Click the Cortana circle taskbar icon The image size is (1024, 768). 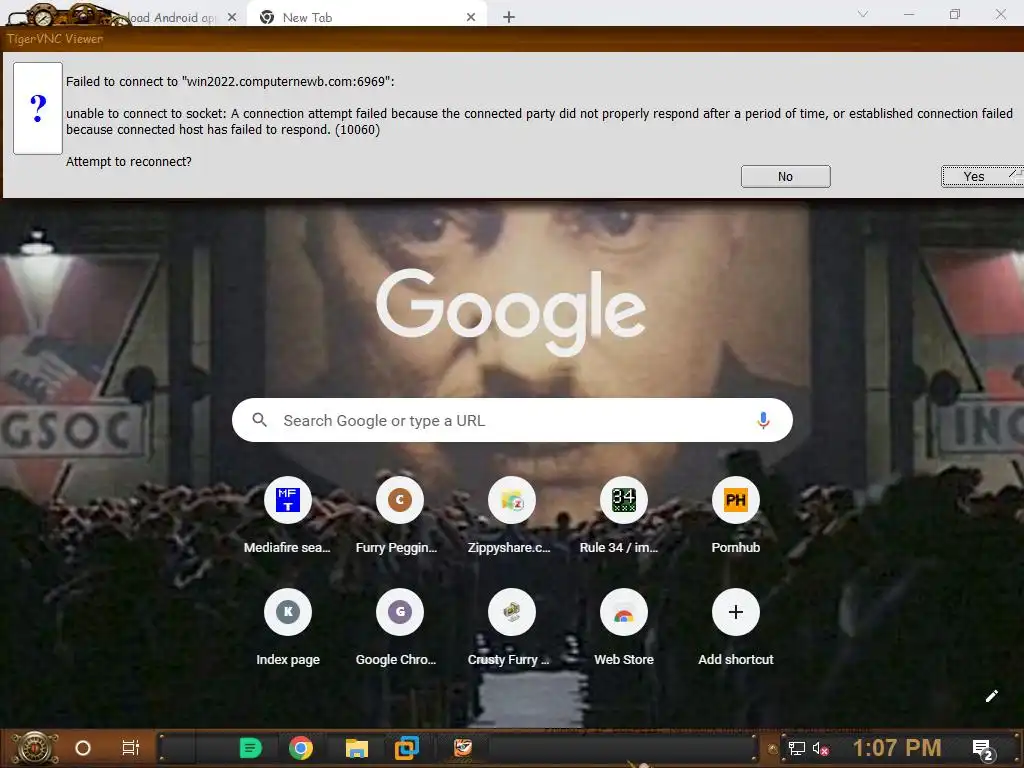point(83,748)
